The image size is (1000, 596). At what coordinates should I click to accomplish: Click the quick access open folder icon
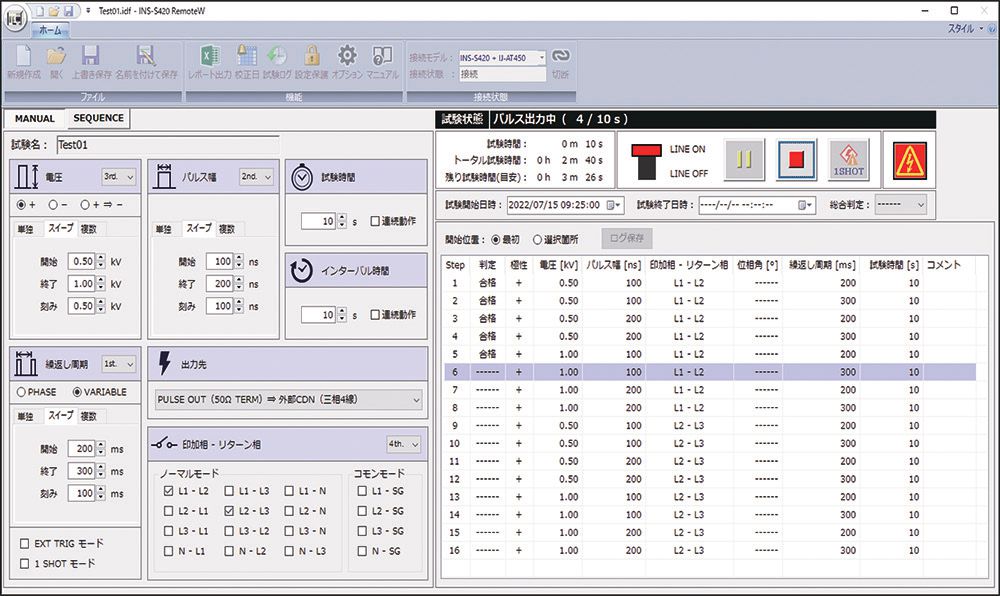(54, 11)
